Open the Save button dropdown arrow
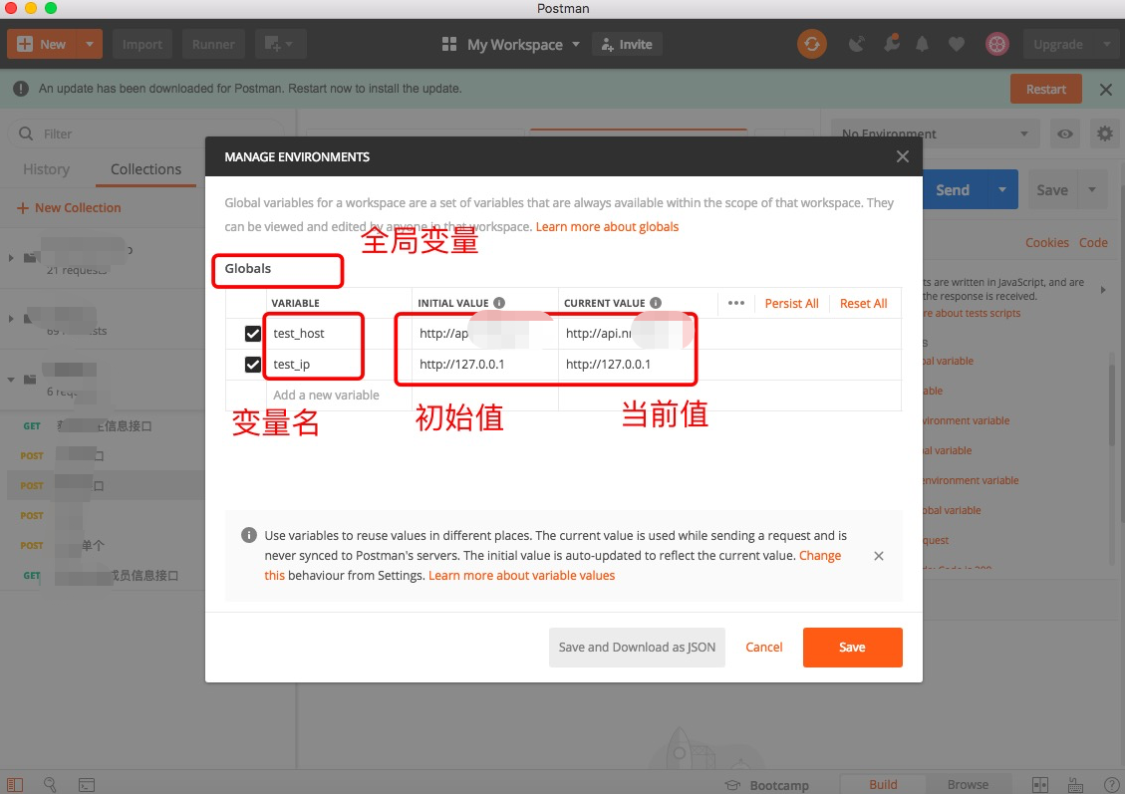 pos(1092,189)
